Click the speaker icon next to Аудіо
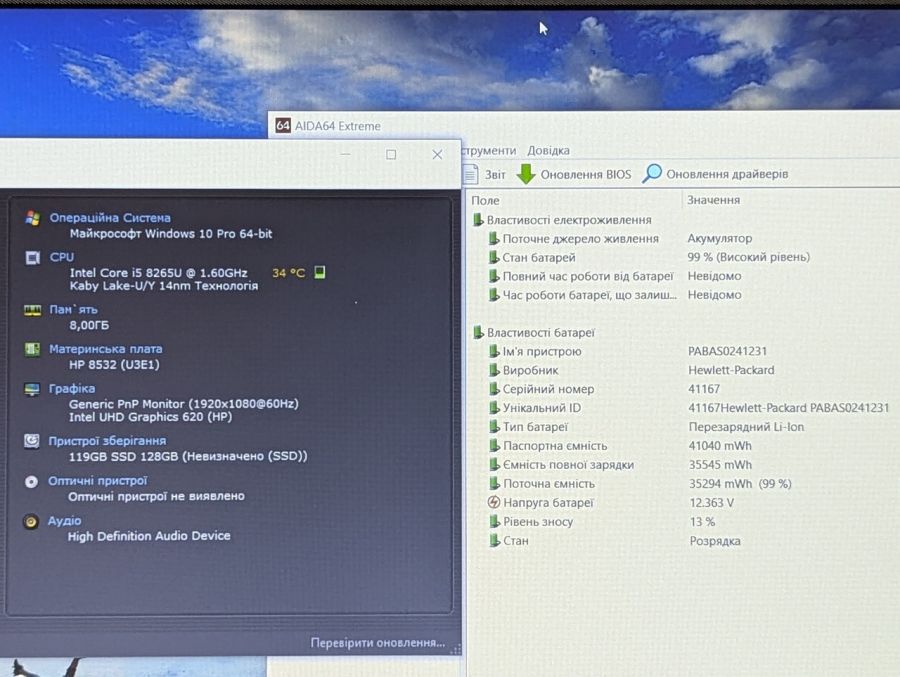 click(31, 521)
